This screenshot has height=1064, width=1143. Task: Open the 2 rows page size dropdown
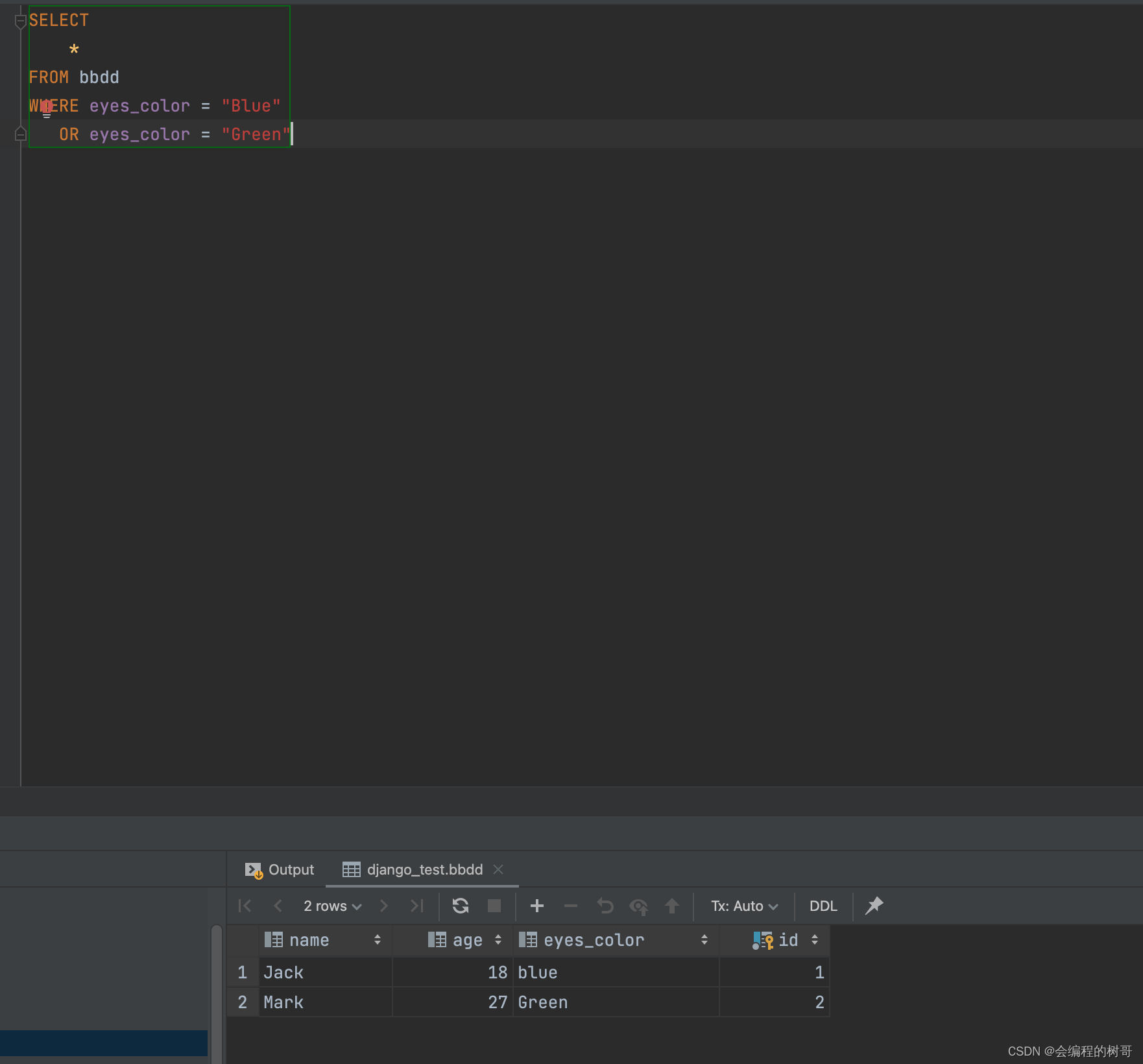(x=332, y=906)
